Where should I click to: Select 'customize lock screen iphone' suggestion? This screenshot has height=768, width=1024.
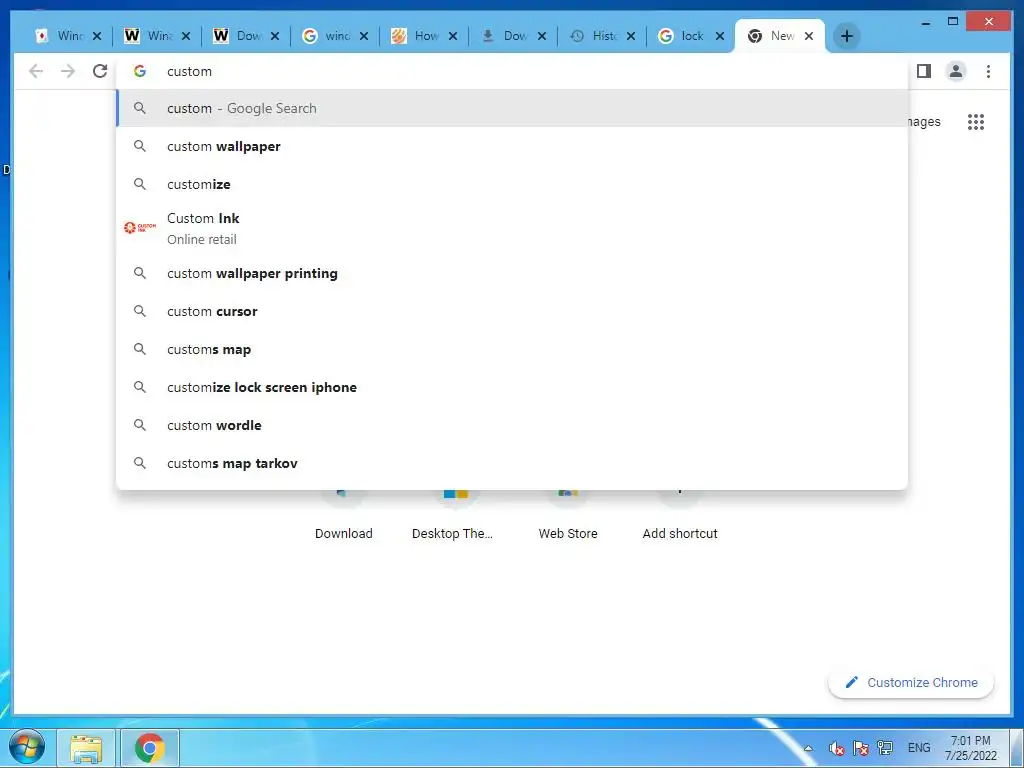point(512,387)
